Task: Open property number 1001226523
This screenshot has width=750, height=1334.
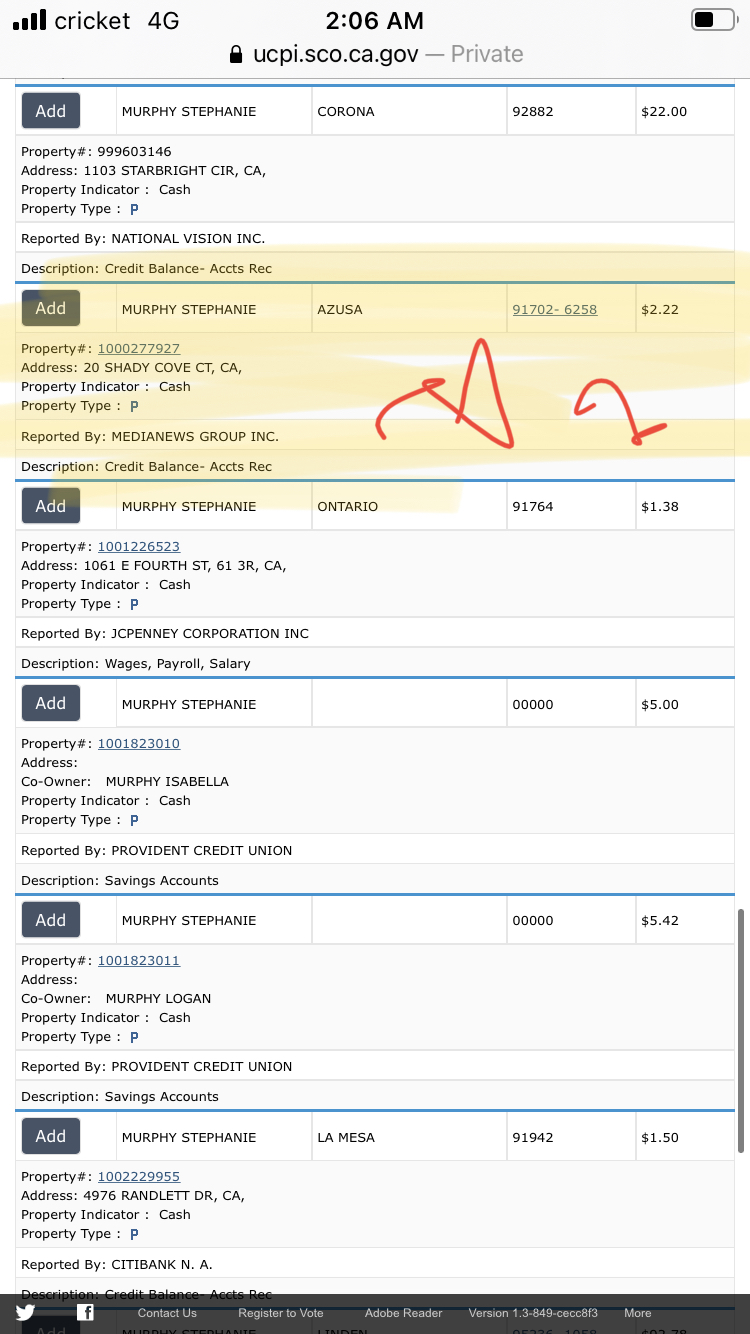Action: point(139,547)
